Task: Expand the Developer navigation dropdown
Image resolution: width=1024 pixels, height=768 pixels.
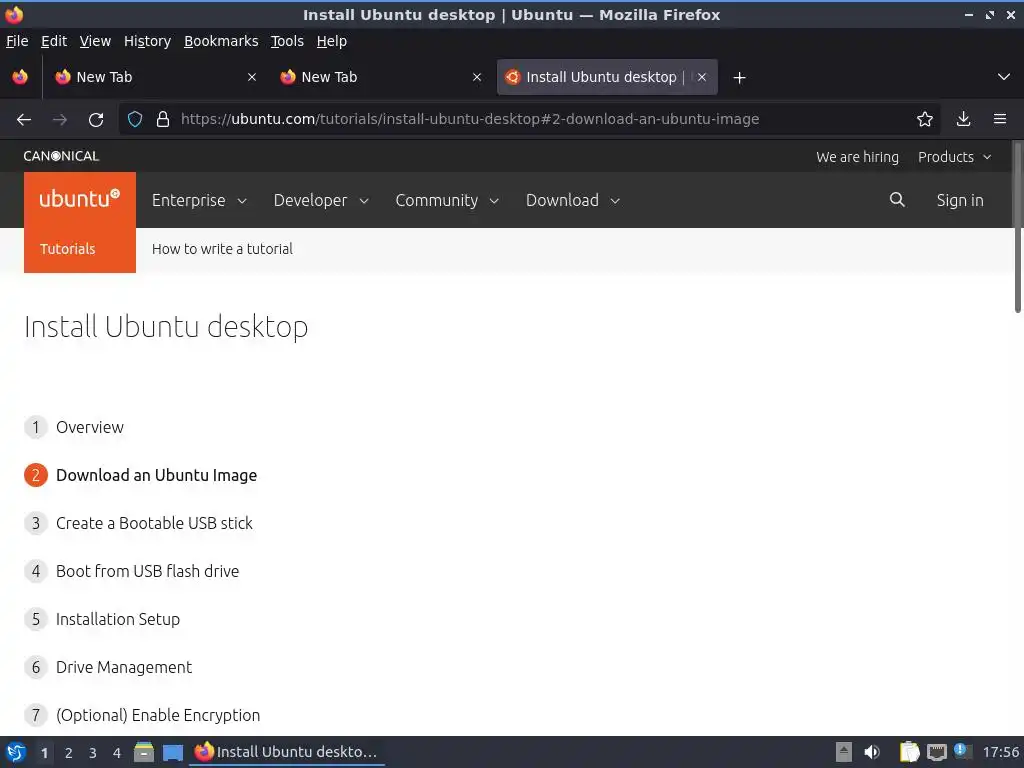Action: pyautogui.click(x=321, y=200)
